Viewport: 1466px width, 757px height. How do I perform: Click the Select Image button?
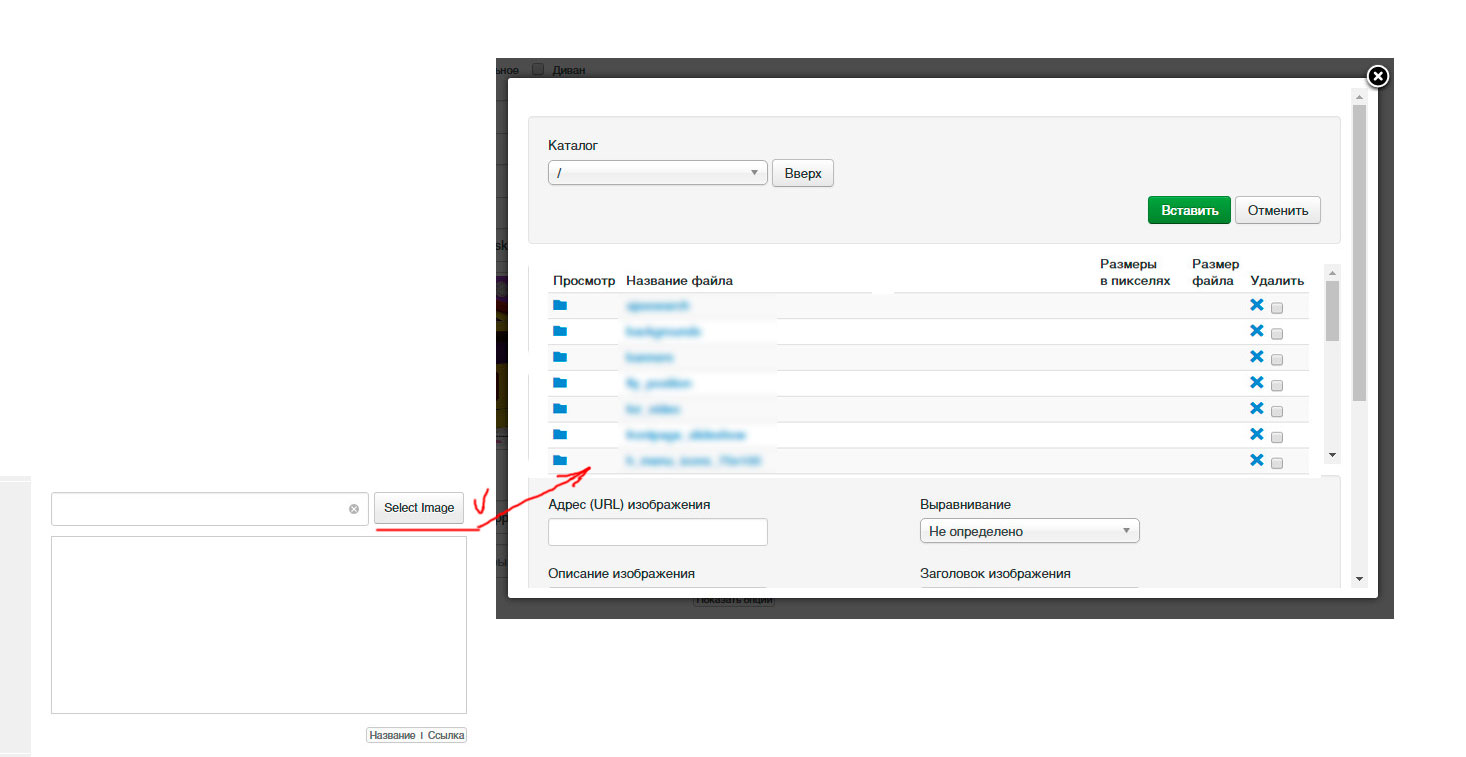coord(419,508)
